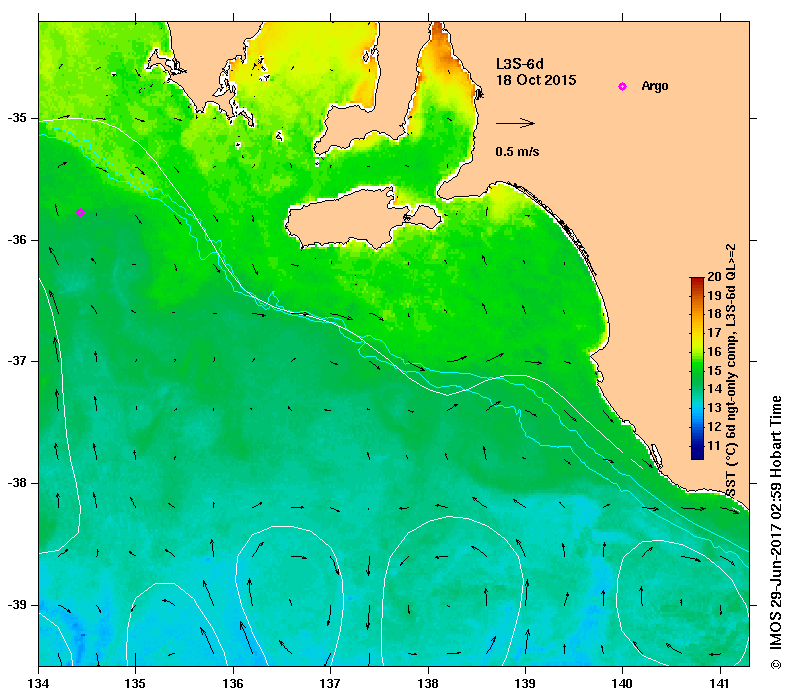
Task: Click the SST color bar axis title
Action: [730, 370]
